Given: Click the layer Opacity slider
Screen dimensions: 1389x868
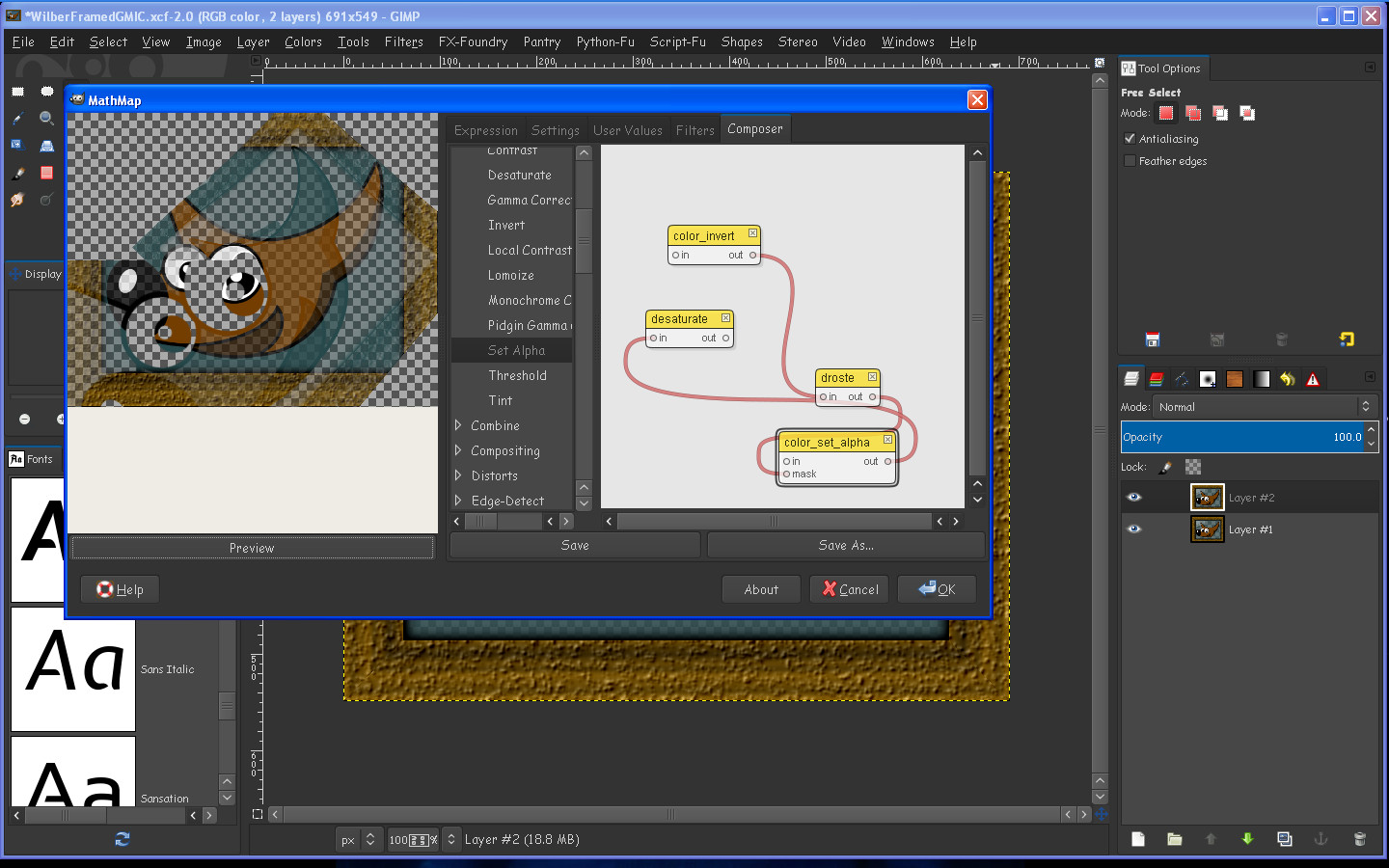Looking at the screenshot, I should (1243, 437).
